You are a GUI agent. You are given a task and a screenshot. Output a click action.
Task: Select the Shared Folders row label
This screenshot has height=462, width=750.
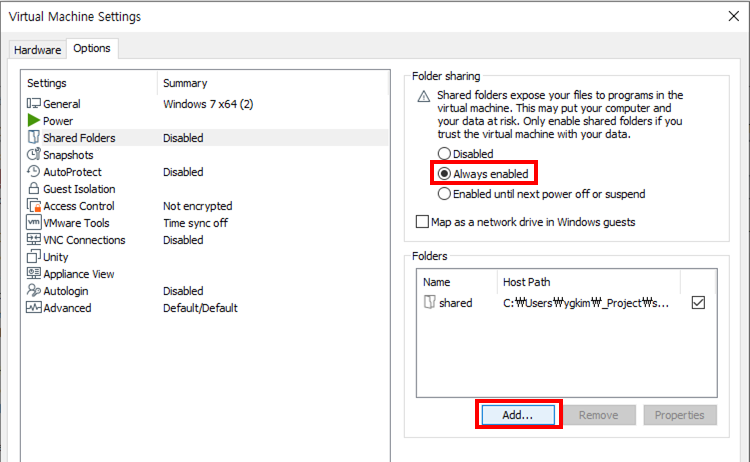point(79,138)
